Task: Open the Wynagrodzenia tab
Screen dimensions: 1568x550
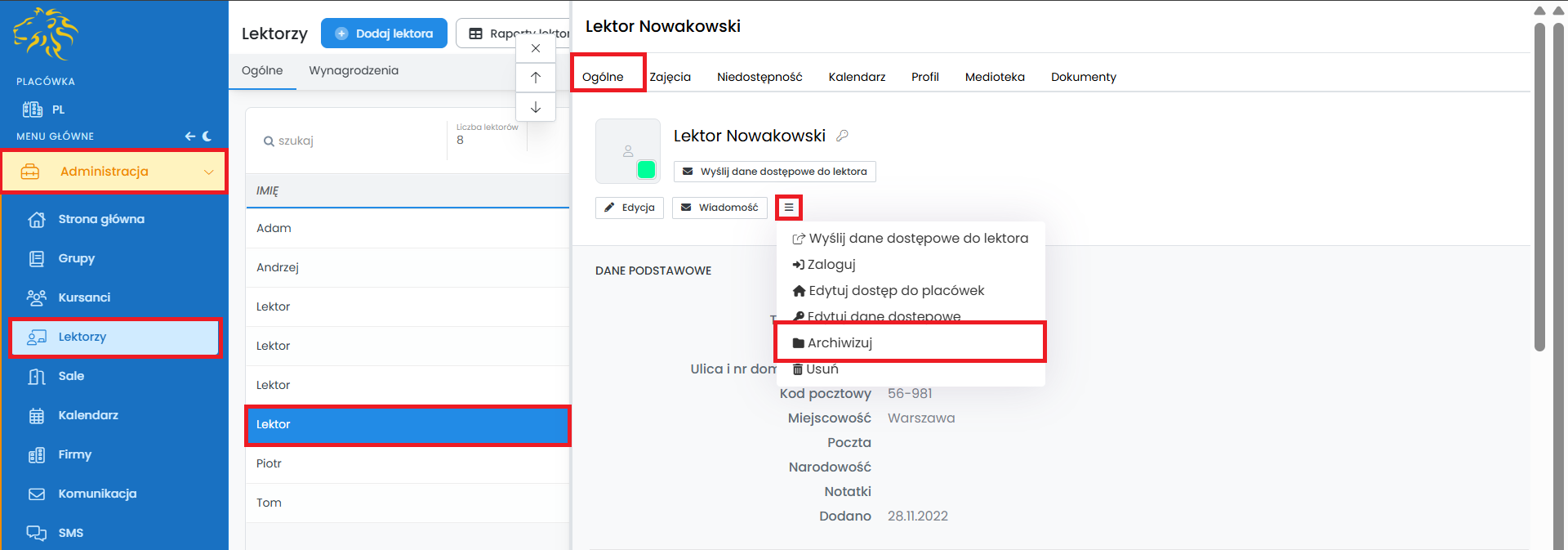Action: pyautogui.click(x=354, y=70)
